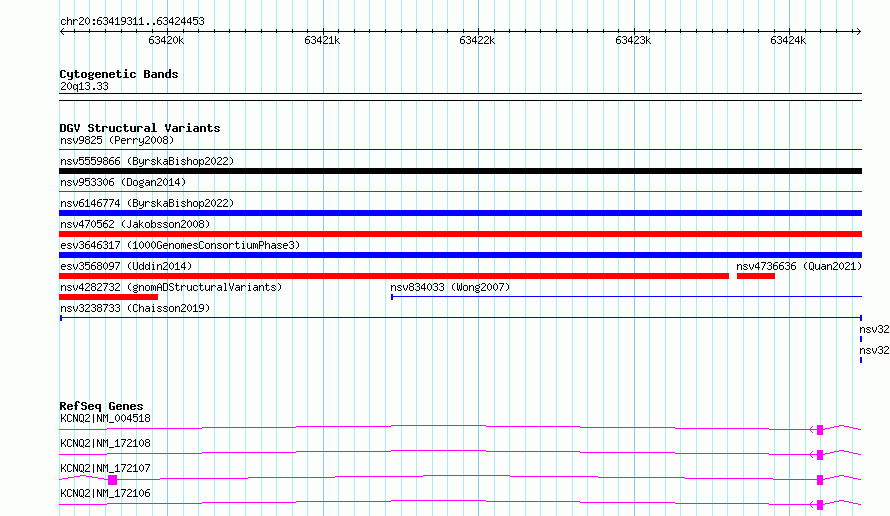Click the nsv4282732 (gnomADStructuralVariants) label

point(171,287)
